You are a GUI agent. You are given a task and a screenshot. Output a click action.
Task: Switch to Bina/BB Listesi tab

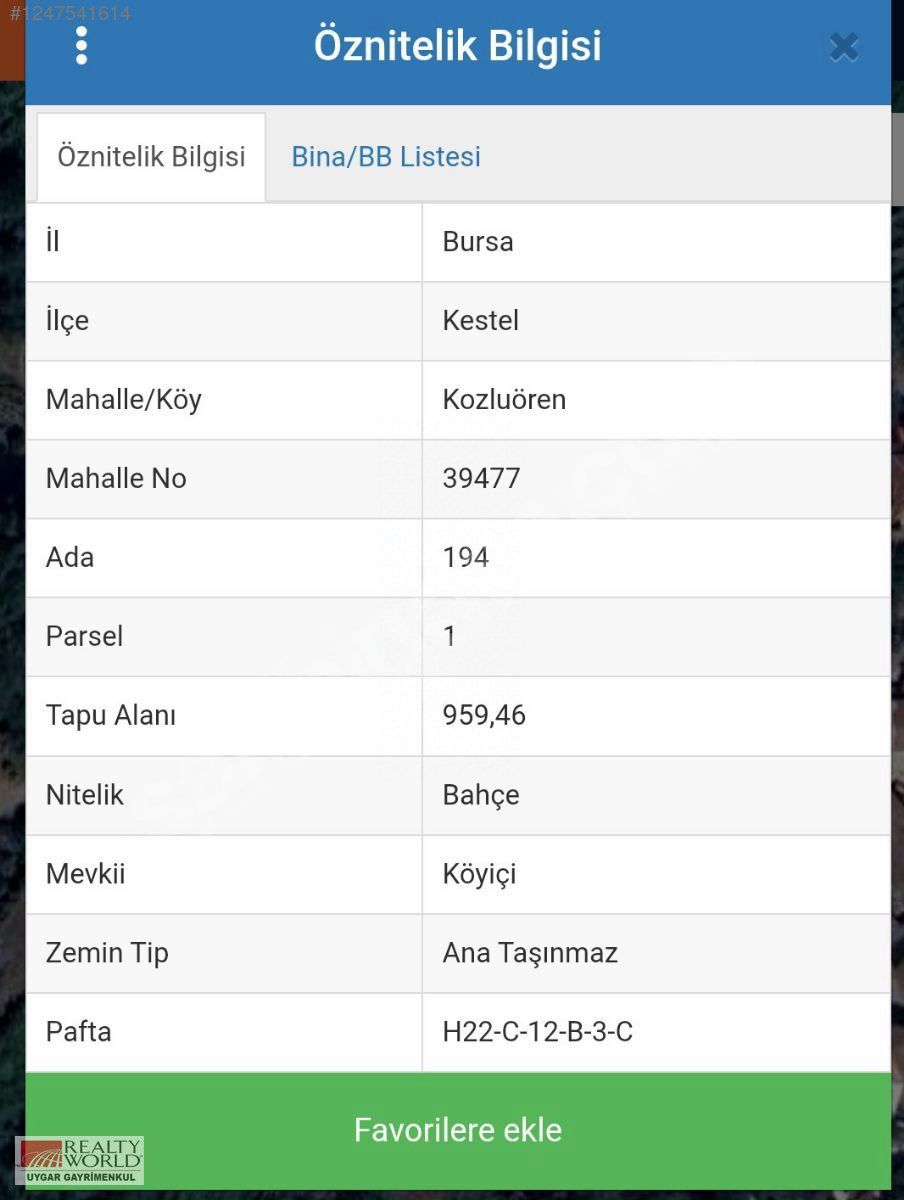coord(386,157)
